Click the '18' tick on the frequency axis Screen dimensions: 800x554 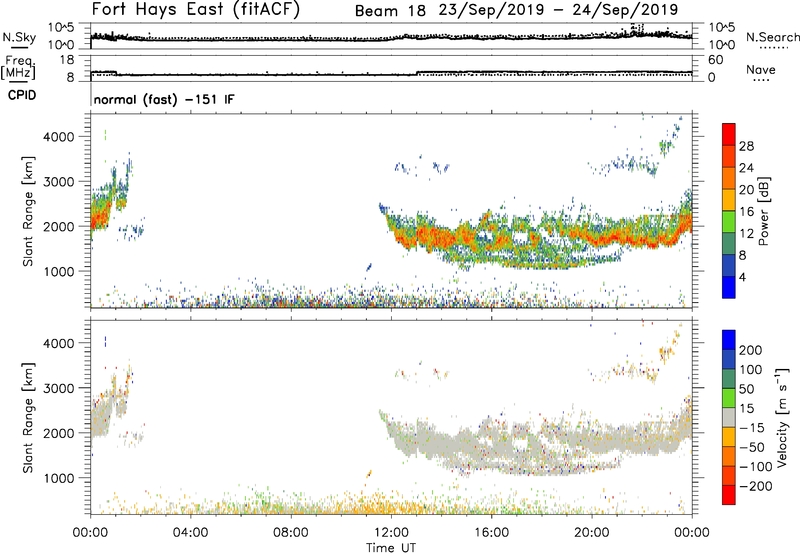click(x=68, y=60)
